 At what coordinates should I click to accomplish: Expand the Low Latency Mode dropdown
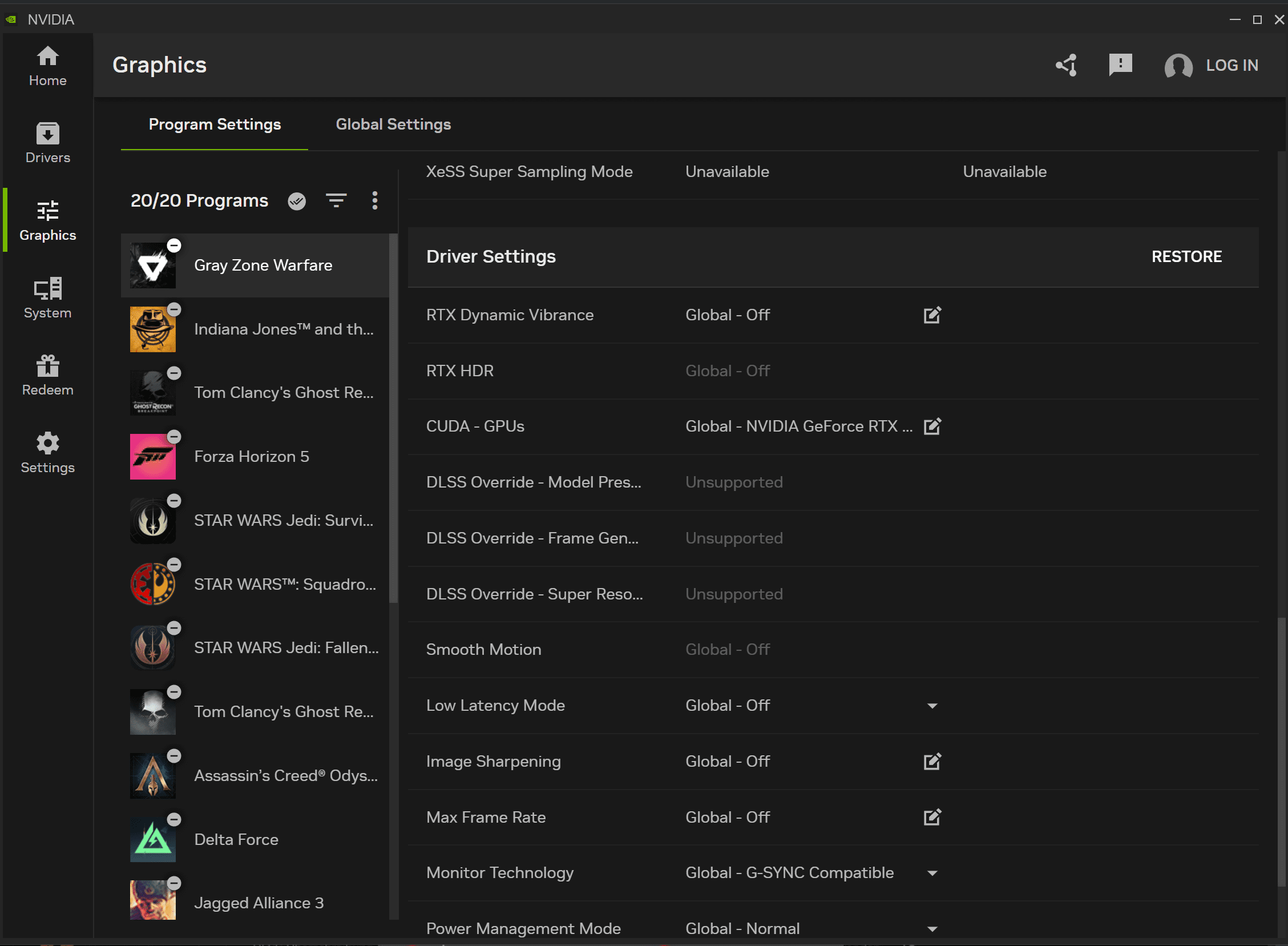click(x=932, y=706)
